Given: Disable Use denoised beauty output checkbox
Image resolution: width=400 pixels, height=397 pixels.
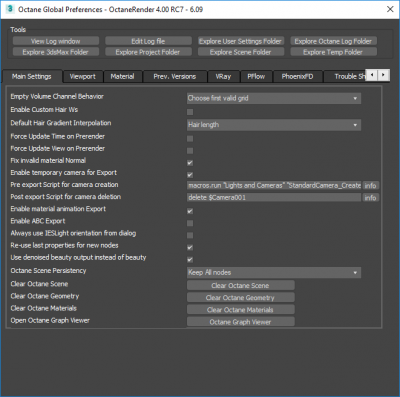Looking at the screenshot, I should pos(190,260).
